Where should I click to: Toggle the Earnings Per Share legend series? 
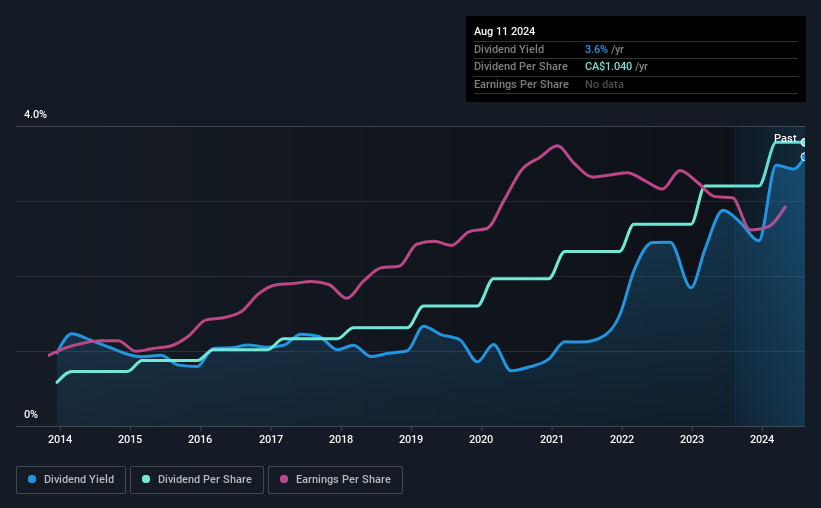coord(335,480)
